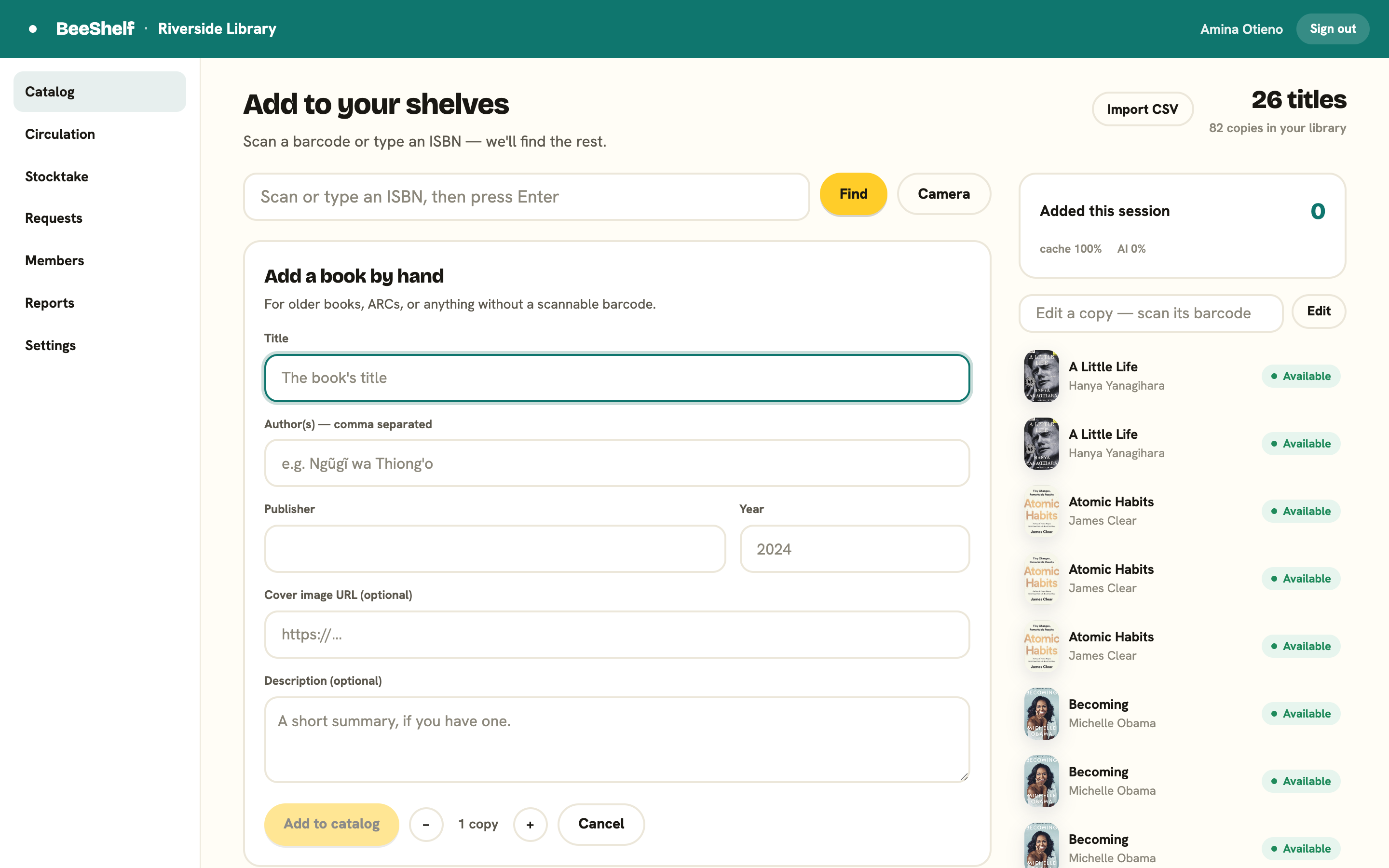Click the AI 0% stat
Screen dimensions: 1389x868
[x=1131, y=248]
